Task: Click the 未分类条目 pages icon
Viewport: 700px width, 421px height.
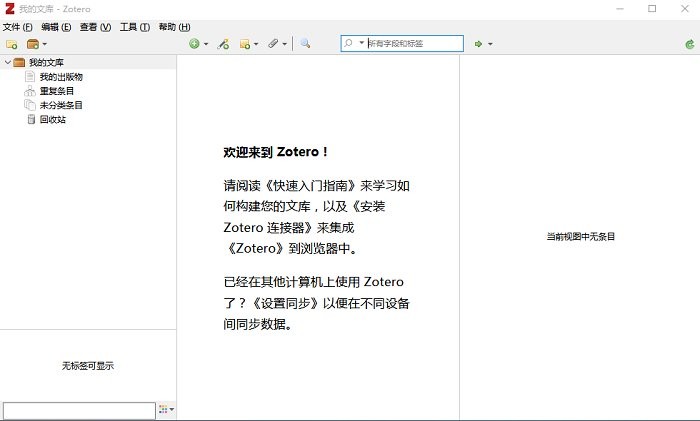Action: click(x=30, y=105)
